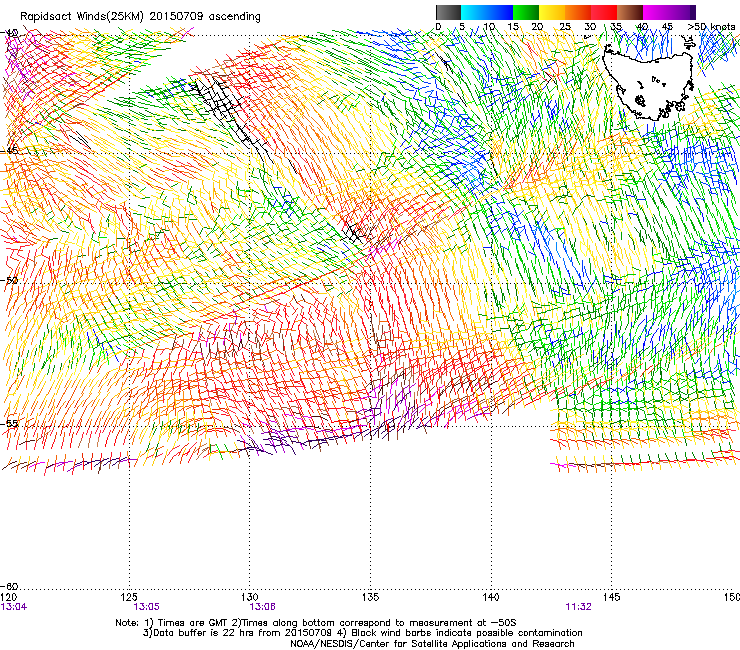Click the 11:32 pass time label
This screenshot has width=740, height=650.
click(578, 607)
